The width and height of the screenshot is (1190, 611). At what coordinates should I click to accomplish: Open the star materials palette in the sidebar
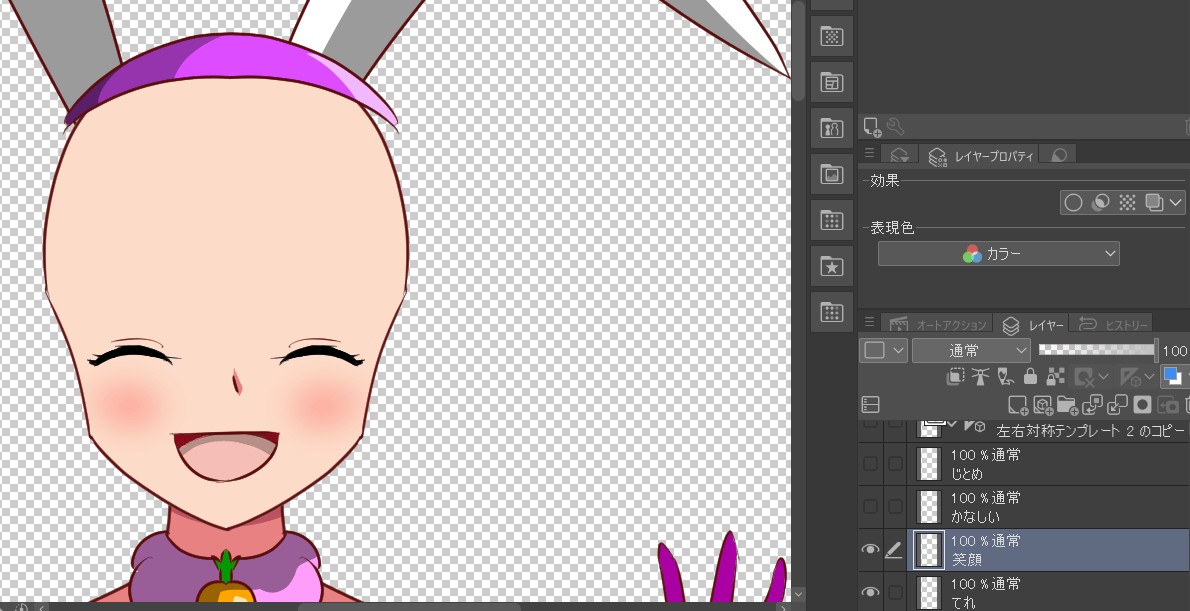pos(831,266)
